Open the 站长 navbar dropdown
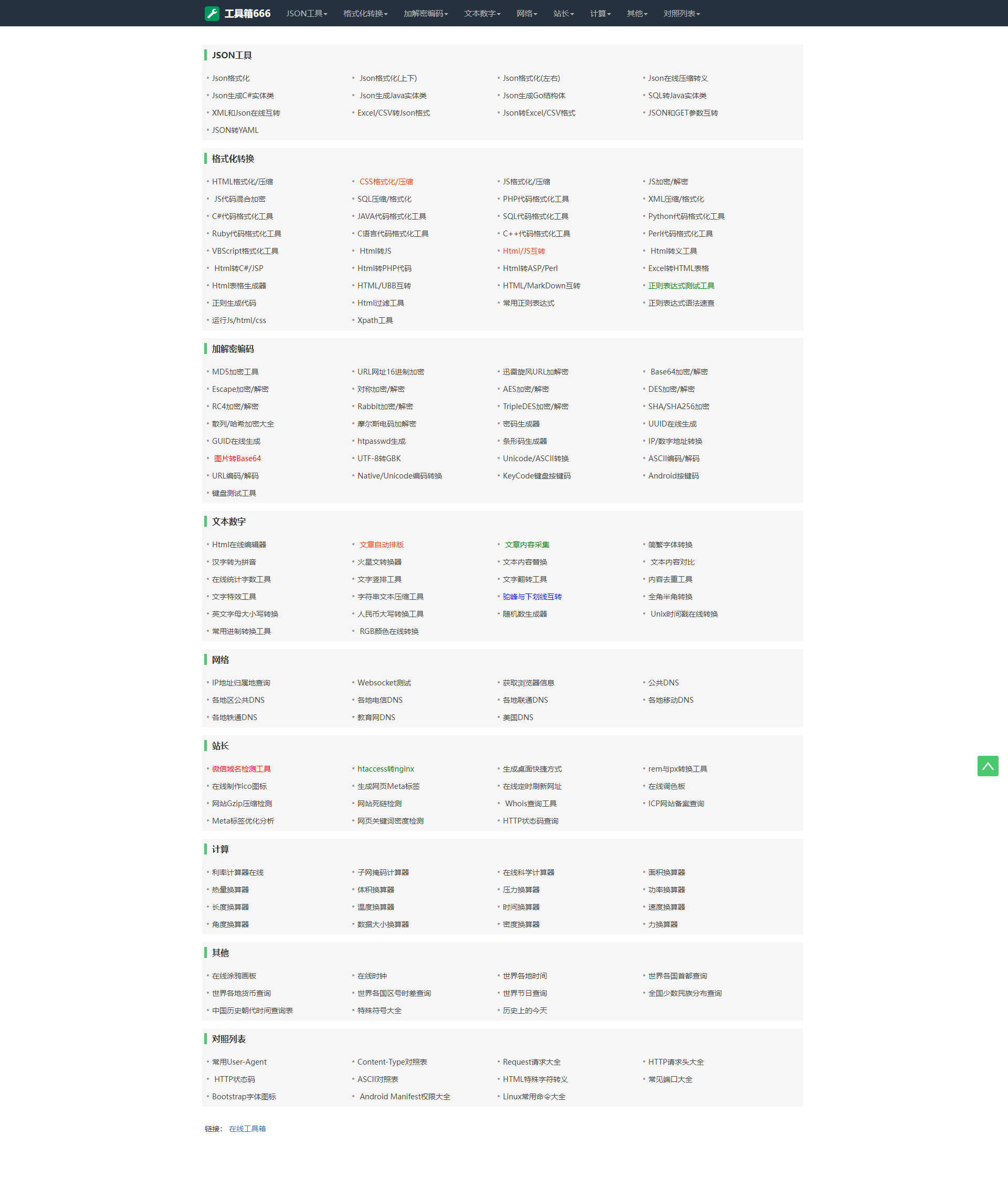 pyautogui.click(x=563, y=13)
